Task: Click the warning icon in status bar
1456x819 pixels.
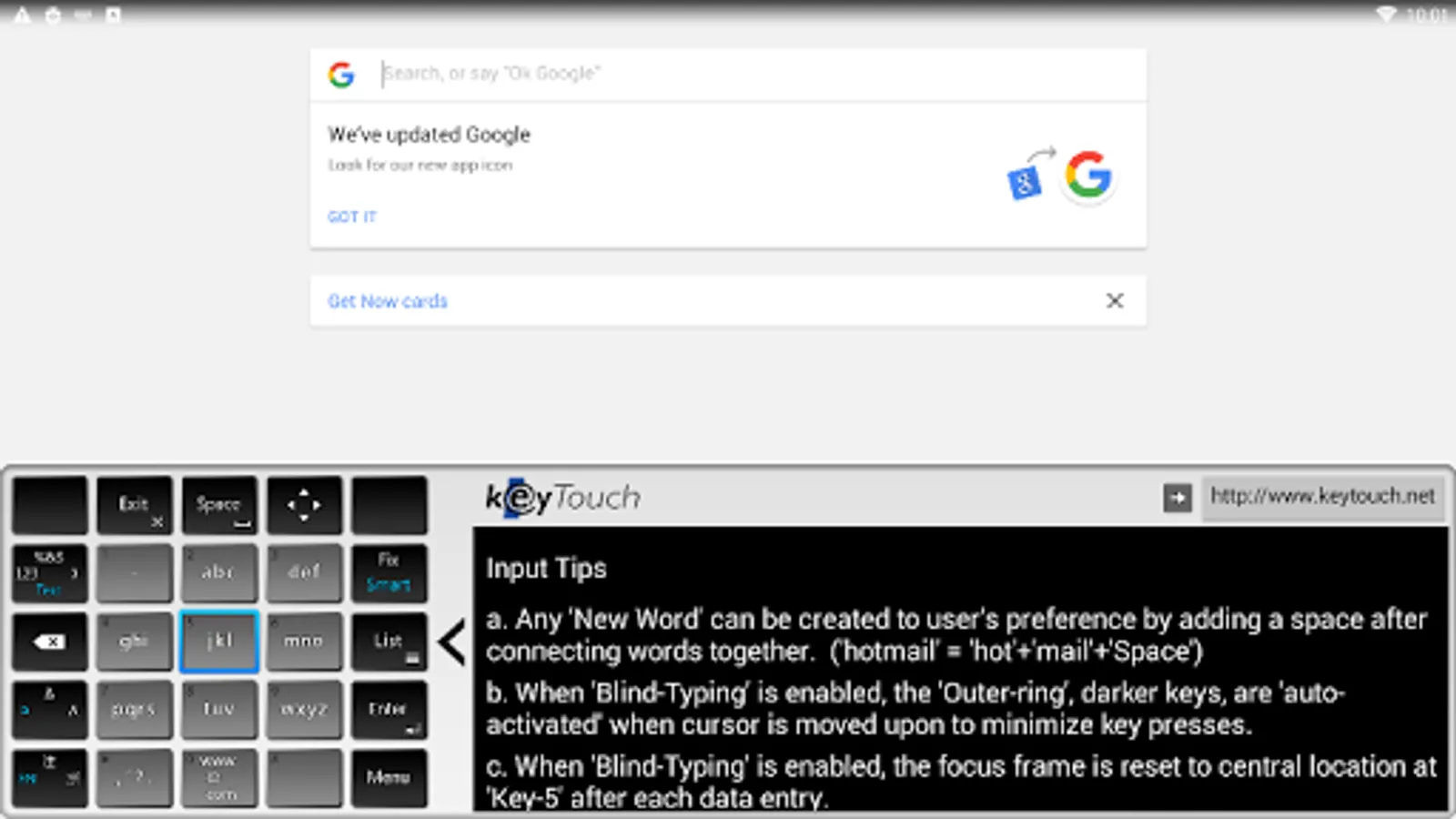Action: (22, 15)
